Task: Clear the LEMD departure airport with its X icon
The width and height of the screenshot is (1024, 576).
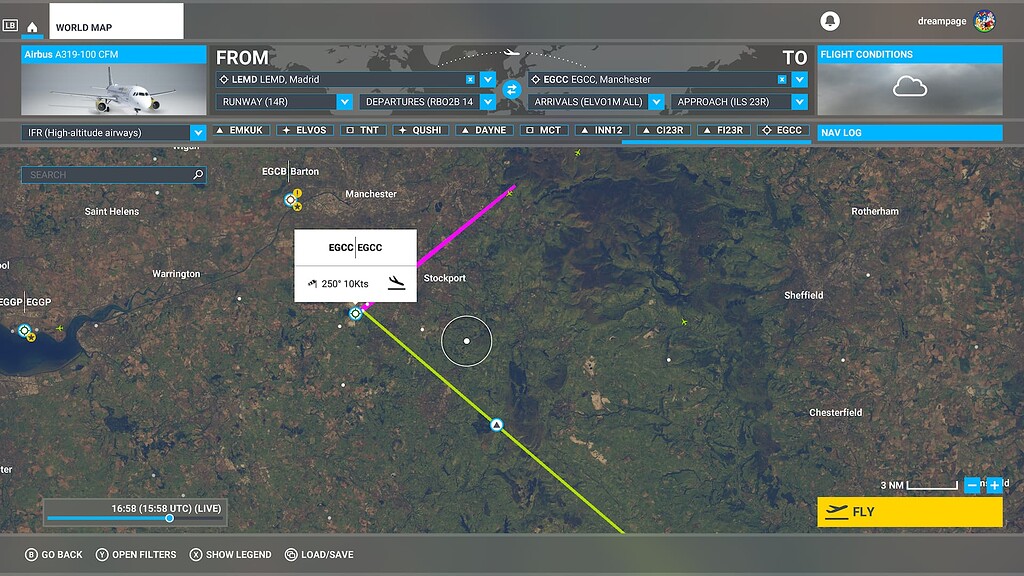Action: tap(469, 78)
